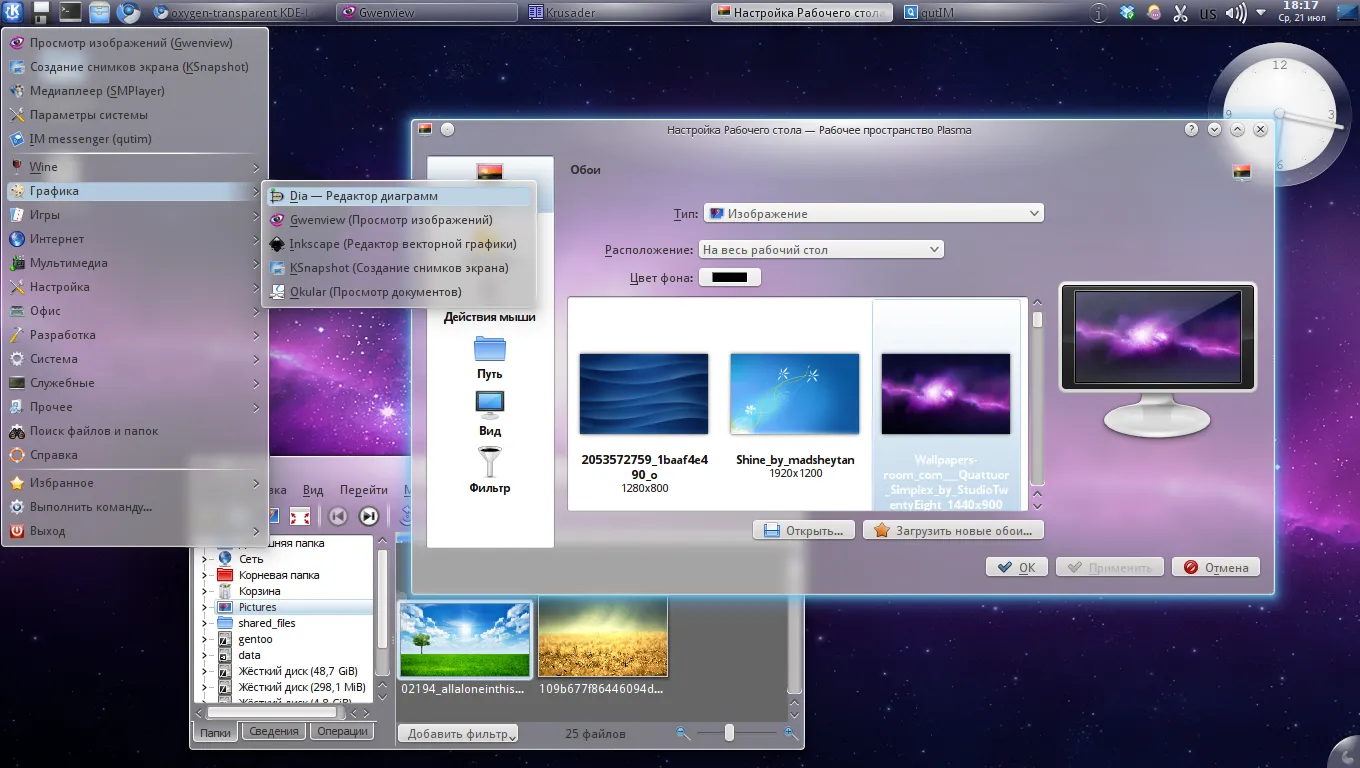The image size is (1360, 768).
Task: Click the black Цвет фона color swatch
Action: [x=729, y=277]
